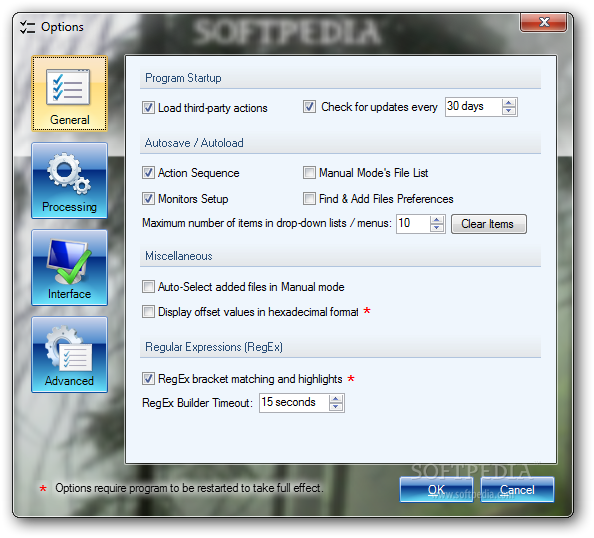Open the Processing options category

tap(69, 180)
